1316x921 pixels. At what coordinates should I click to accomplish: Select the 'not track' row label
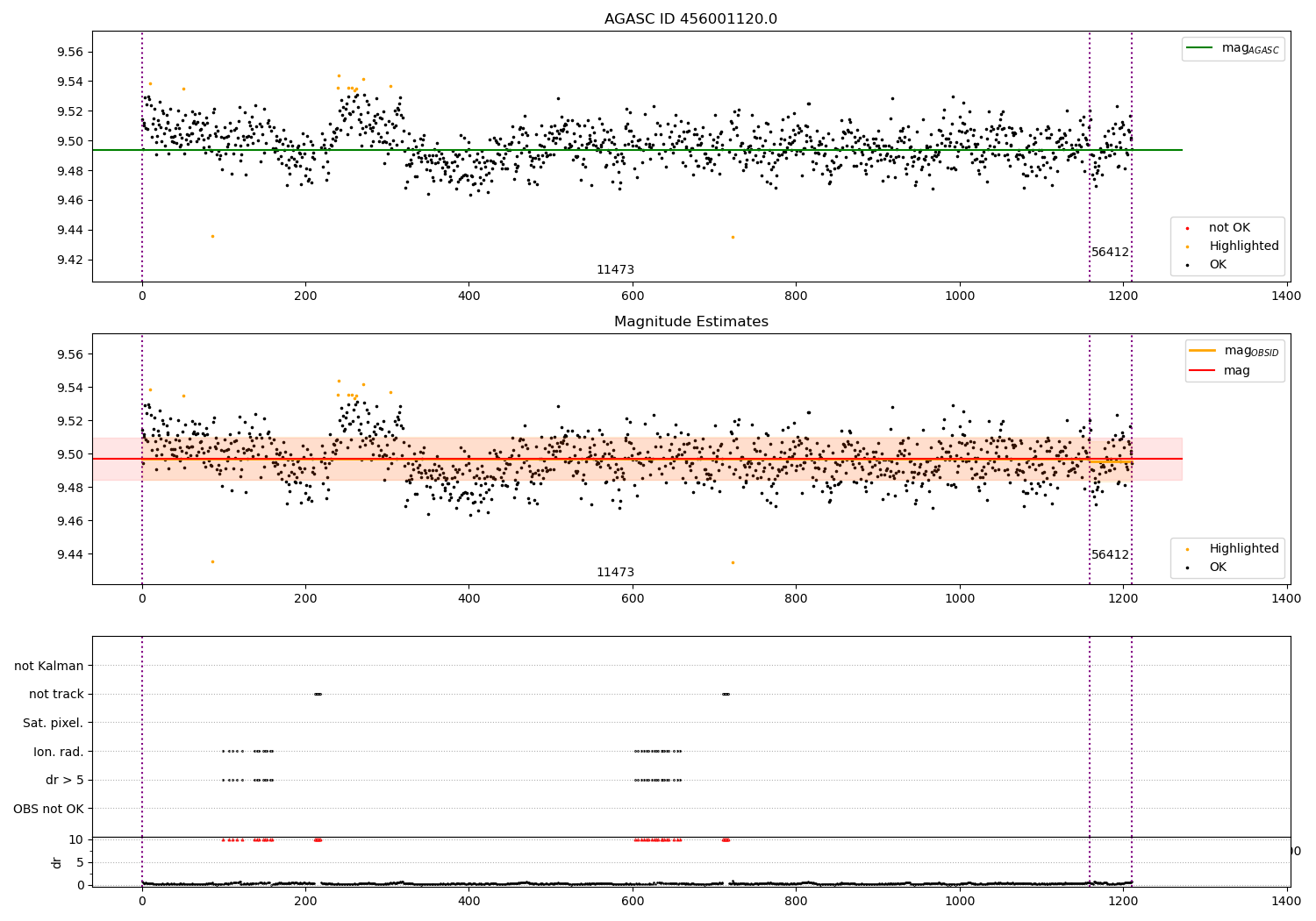(x=56, y=695)
